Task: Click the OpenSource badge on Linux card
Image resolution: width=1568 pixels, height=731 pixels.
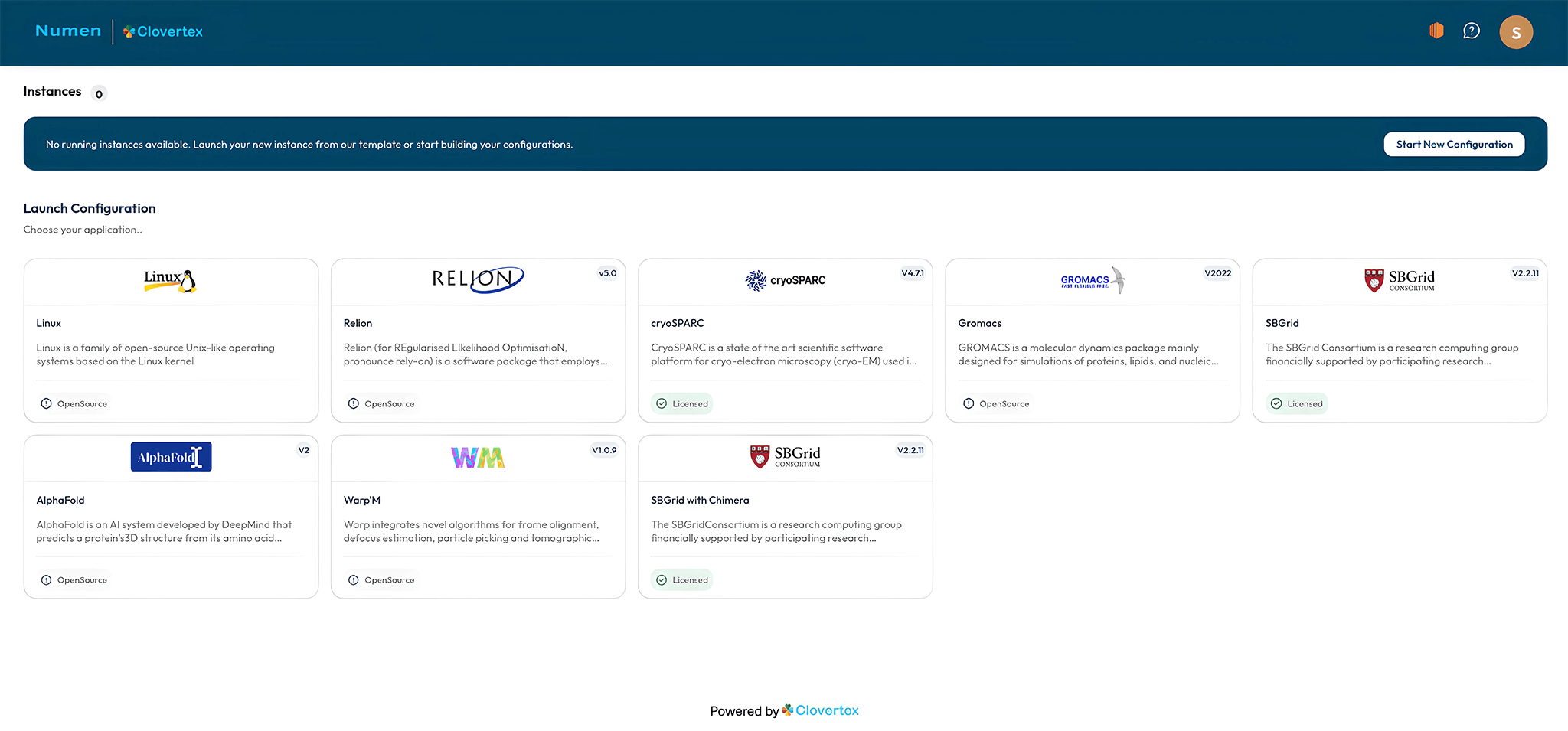Action: (74, 403)
